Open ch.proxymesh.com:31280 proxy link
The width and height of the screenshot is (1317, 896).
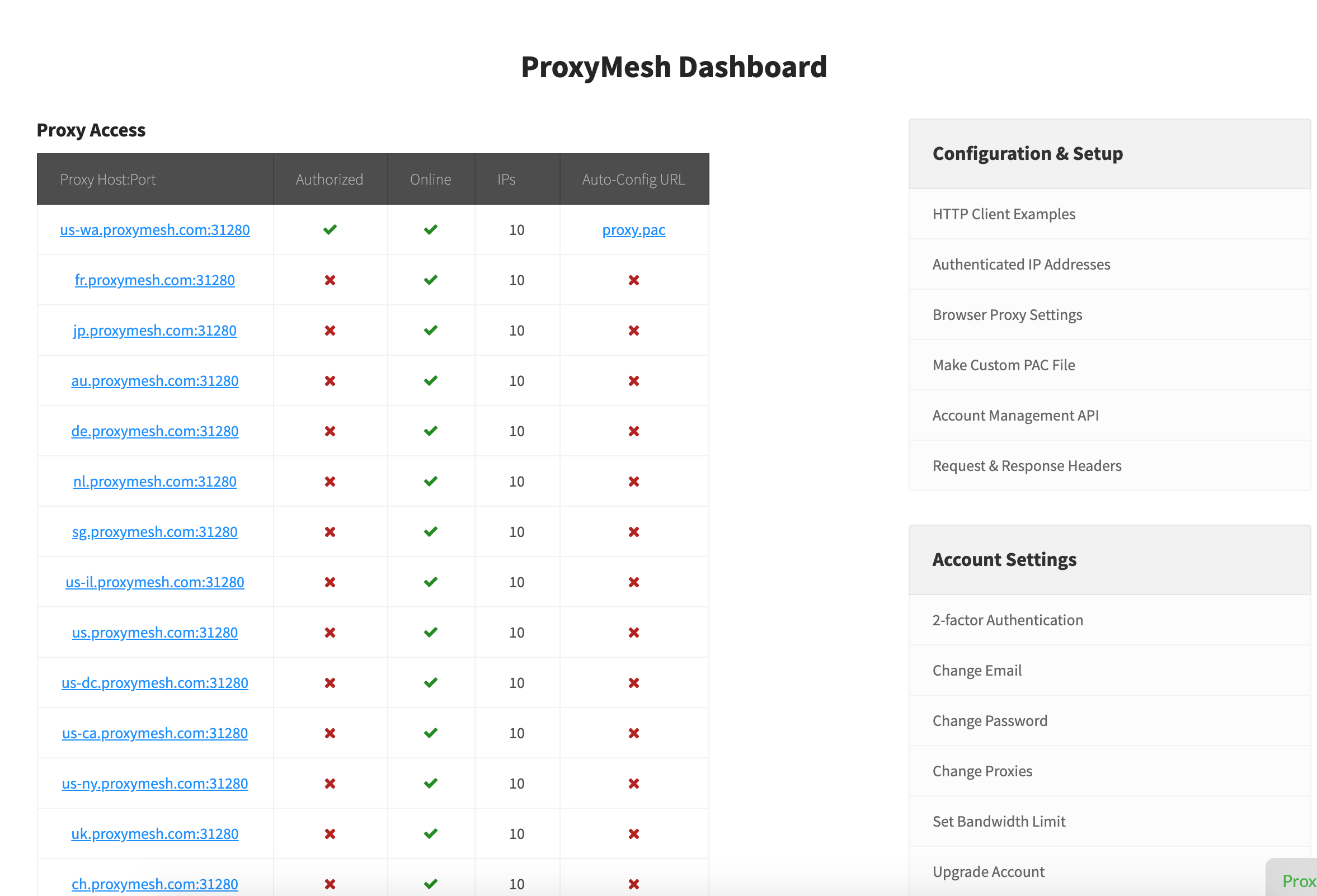tap(155, 885)
